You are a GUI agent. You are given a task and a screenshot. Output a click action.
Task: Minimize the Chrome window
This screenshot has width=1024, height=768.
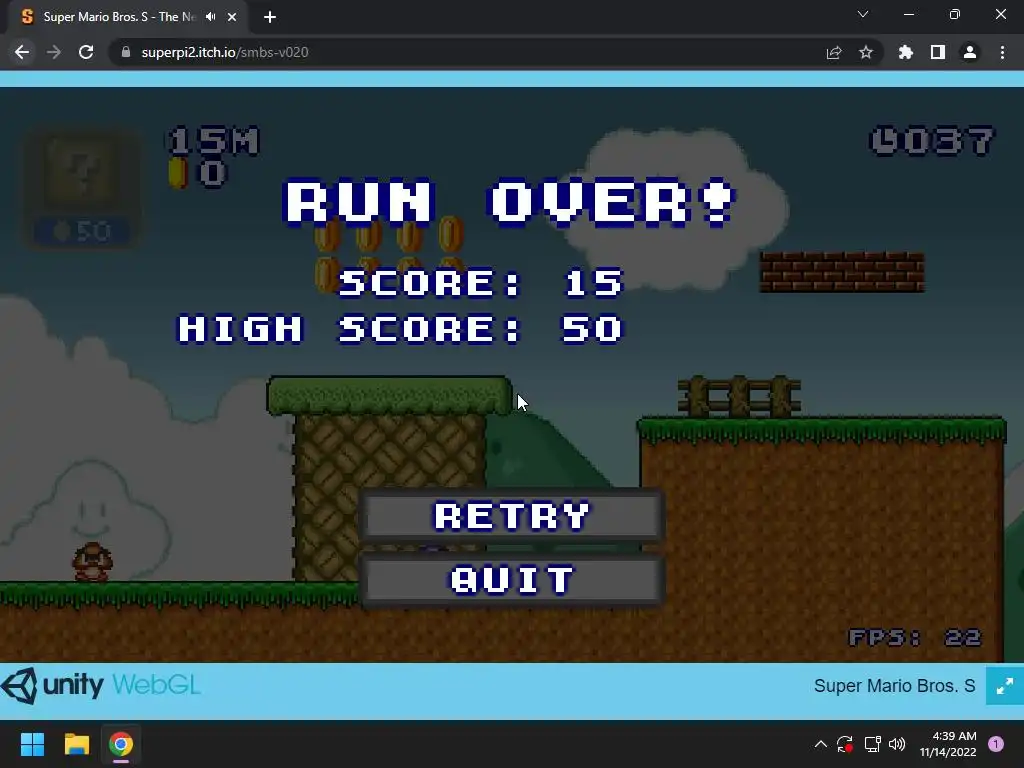click(x=908, y=14)
